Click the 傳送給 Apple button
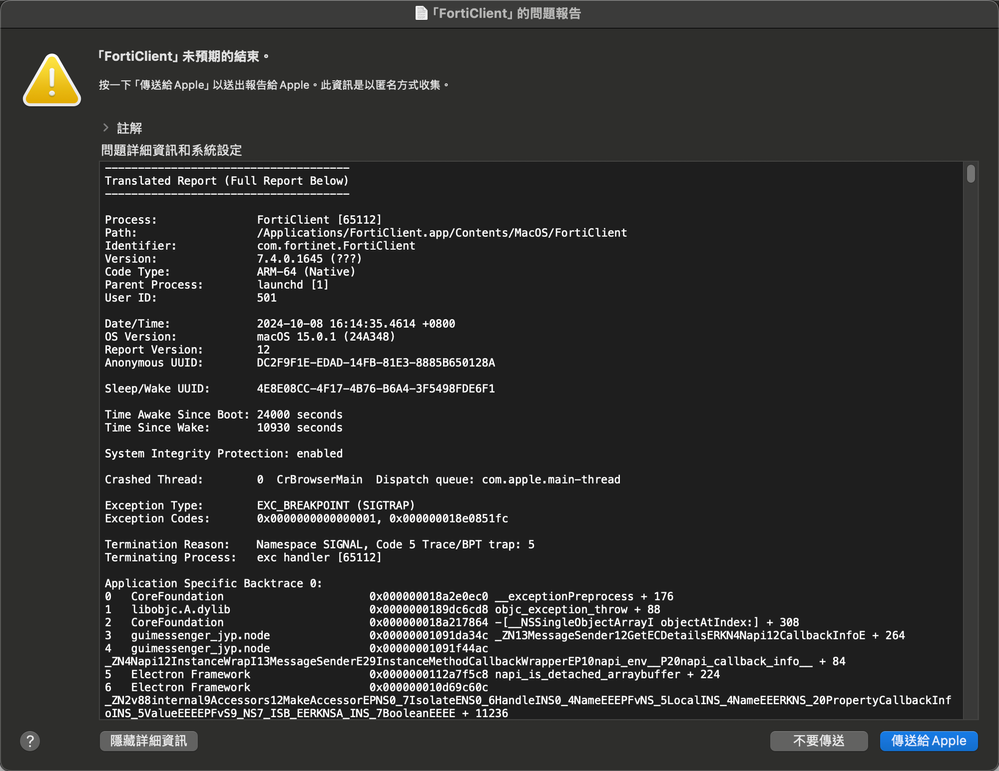999x771 pixels. point(928,741)
